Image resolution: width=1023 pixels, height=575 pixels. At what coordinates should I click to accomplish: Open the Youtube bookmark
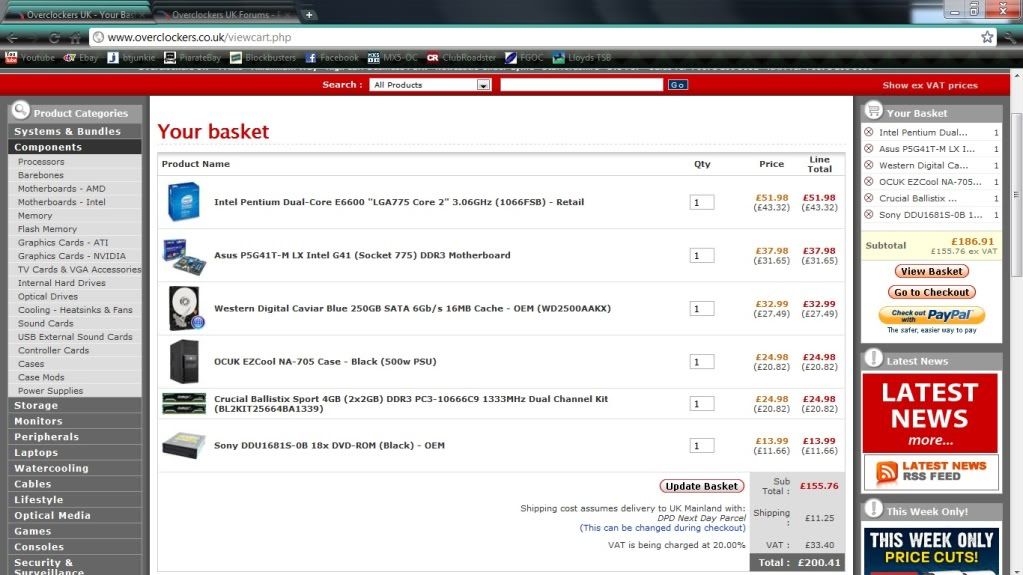[x=30, y=57]
